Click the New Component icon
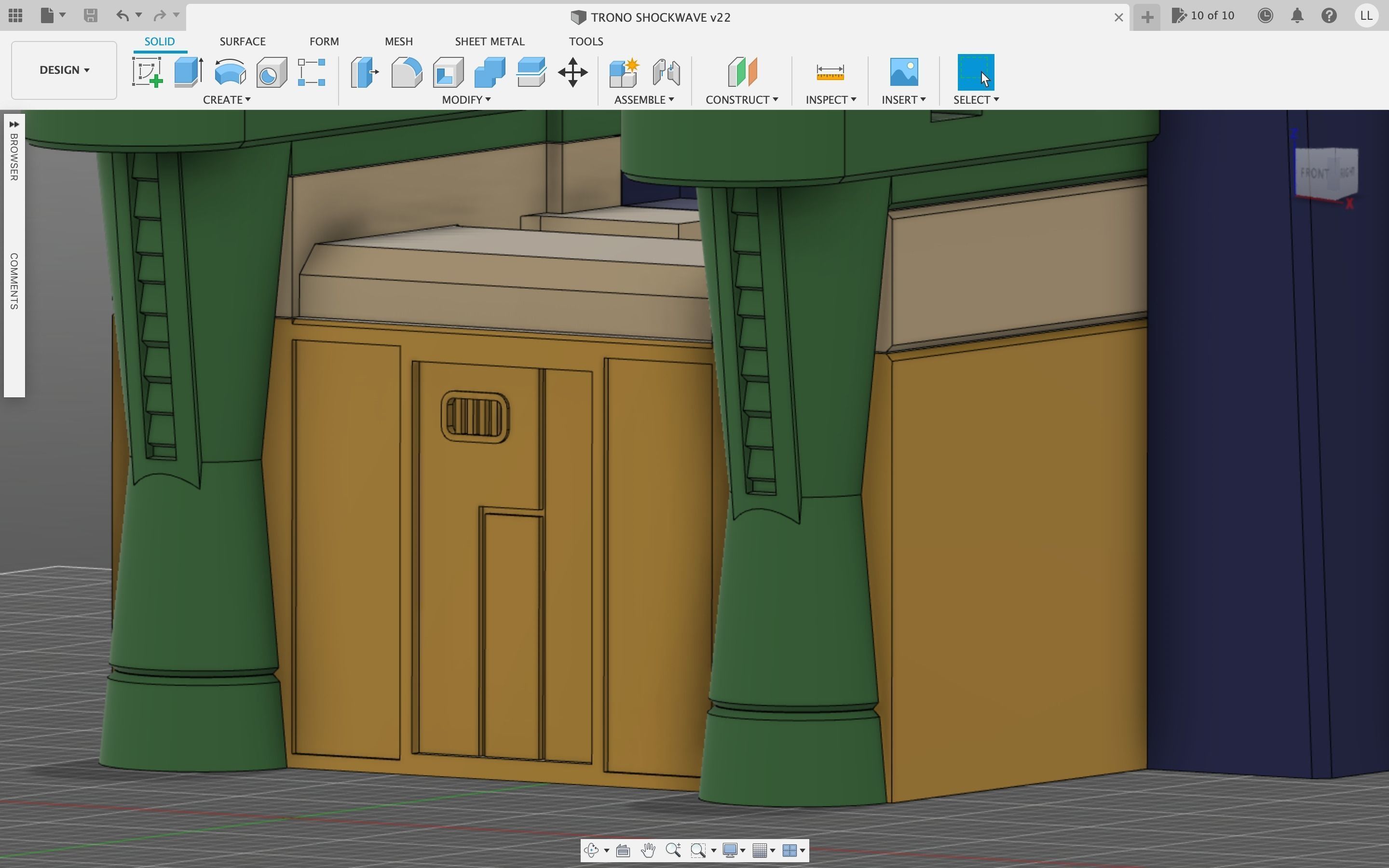This screenshot has height=868, width=1389. [624, 72]
